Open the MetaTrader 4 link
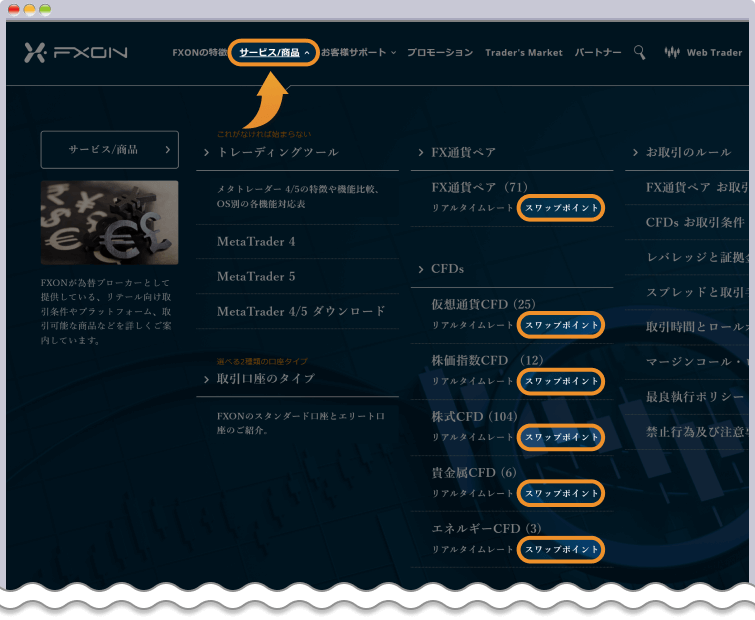The width and height of the screenshot is (755, 620). [x=256, y=241]
